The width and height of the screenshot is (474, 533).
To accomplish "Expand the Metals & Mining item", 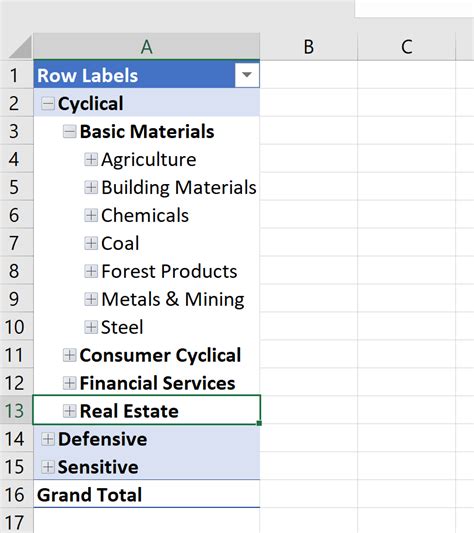I will (91, 299).
